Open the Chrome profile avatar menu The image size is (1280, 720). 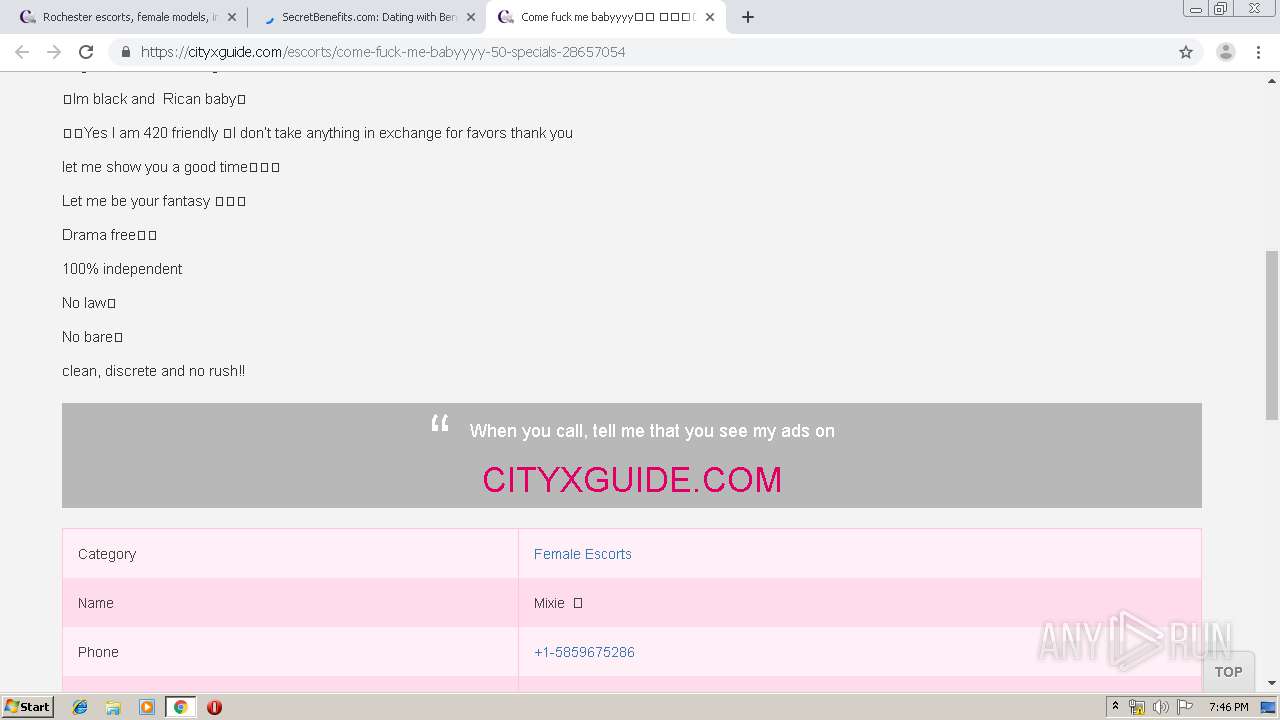(x=1225, y=52)
